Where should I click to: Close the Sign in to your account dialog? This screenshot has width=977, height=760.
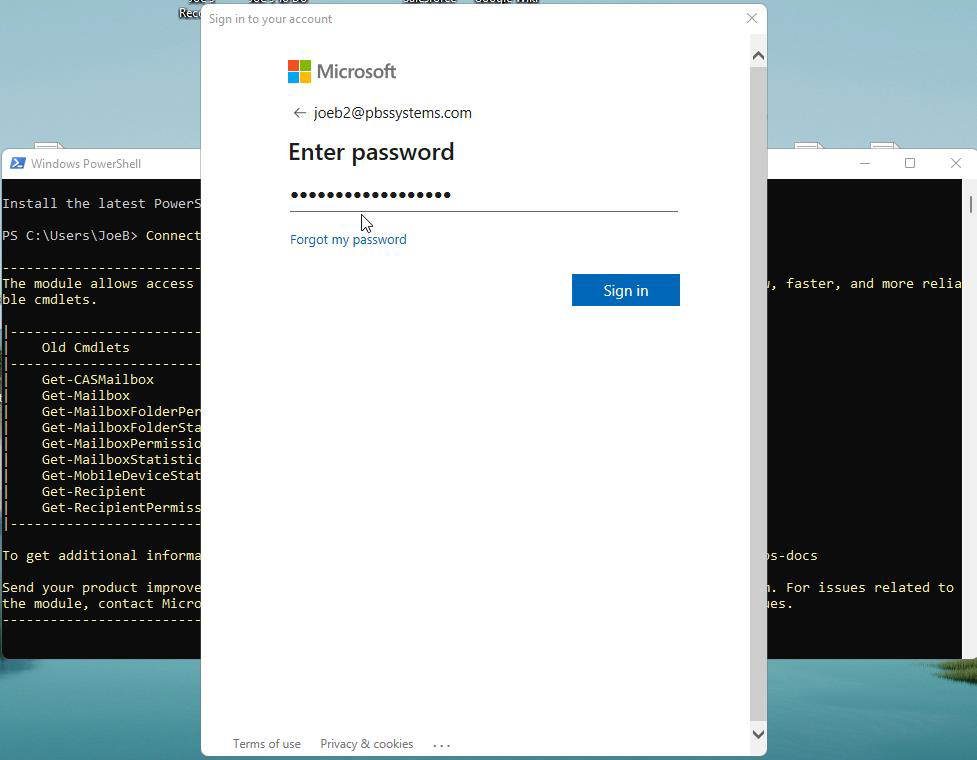[752, 18]
